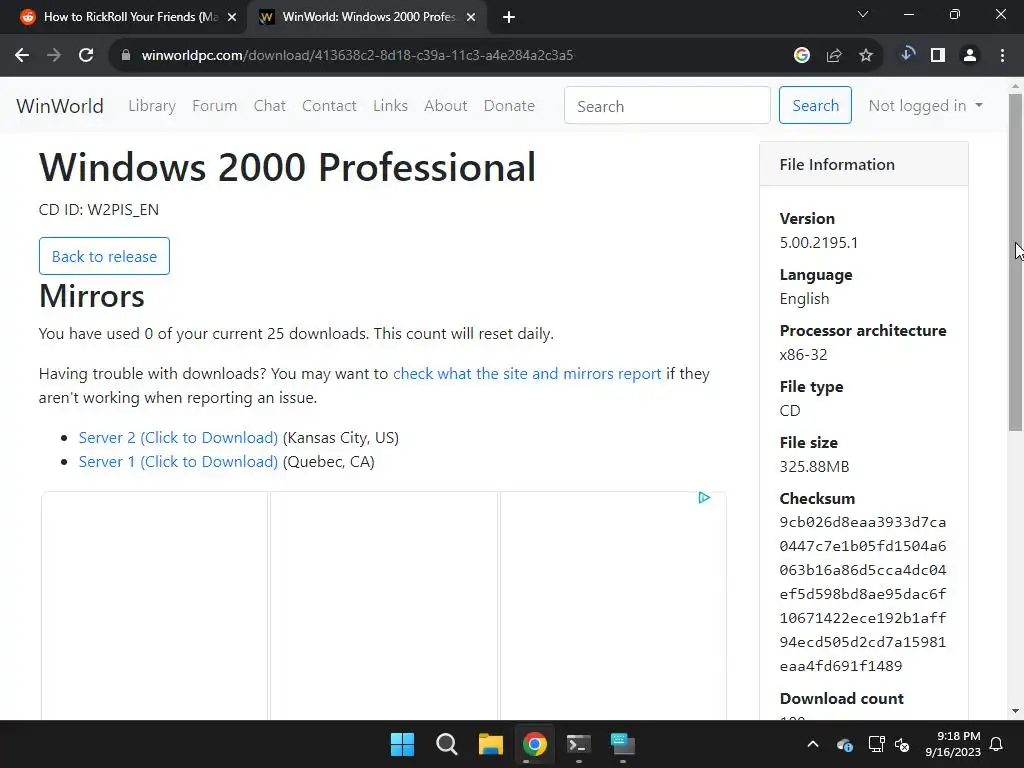Open the Chat nav item
Viewport: 1024px width, 768px height.
(x=270, y=106)
